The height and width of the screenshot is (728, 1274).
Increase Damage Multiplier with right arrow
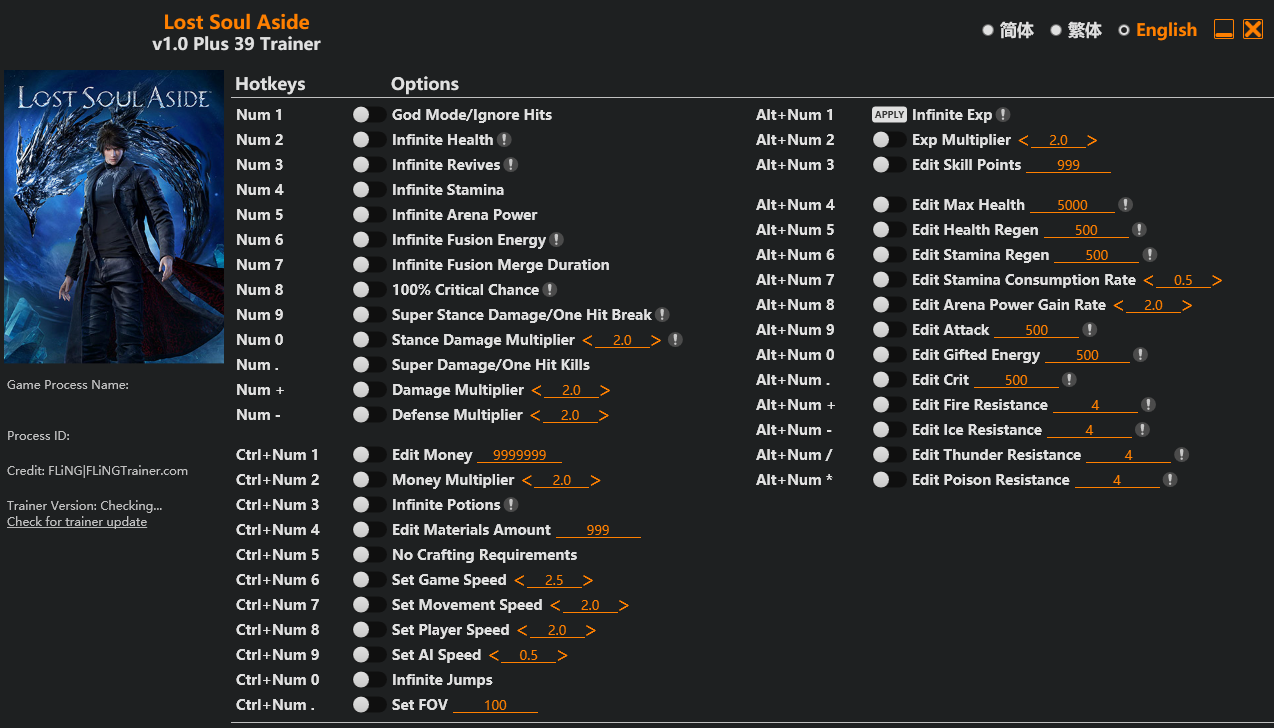[x=605, y=391]
